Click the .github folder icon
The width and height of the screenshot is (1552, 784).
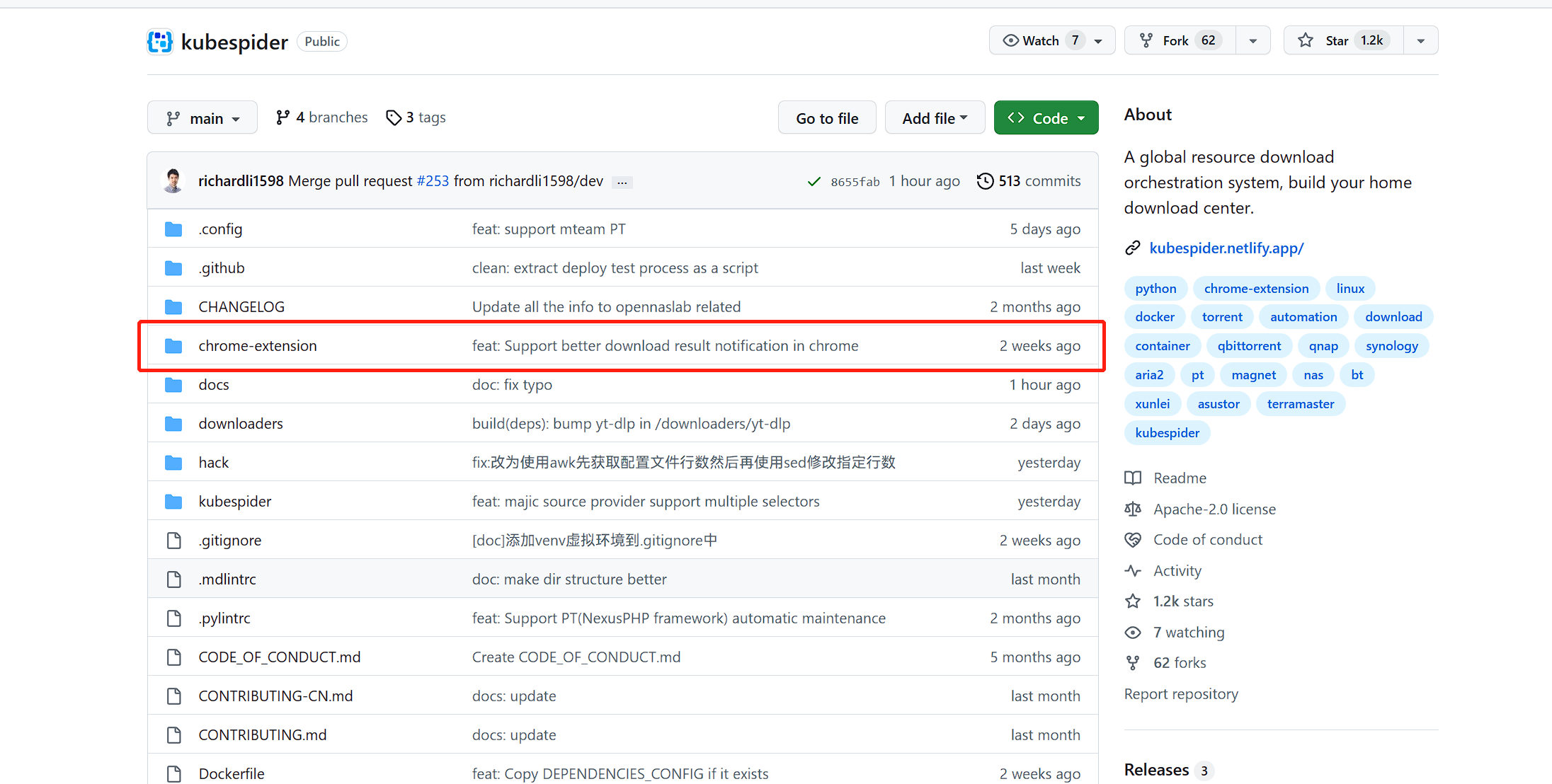tap(173, 268)
